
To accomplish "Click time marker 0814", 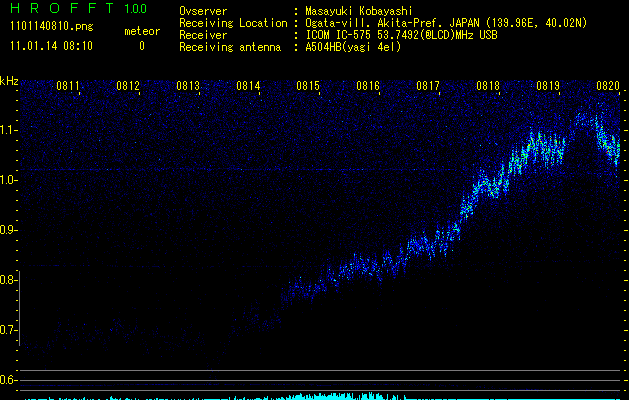I will click(x=248, y=86).
